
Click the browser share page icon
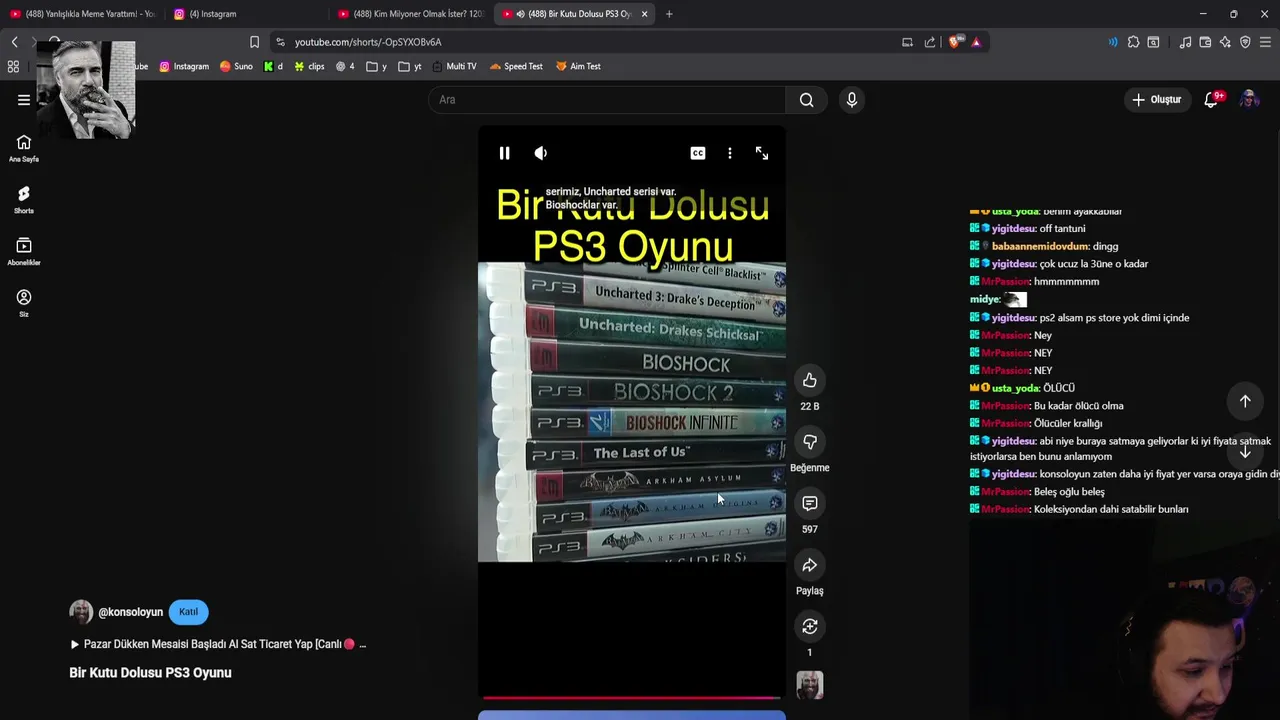[x=930, y=42]
